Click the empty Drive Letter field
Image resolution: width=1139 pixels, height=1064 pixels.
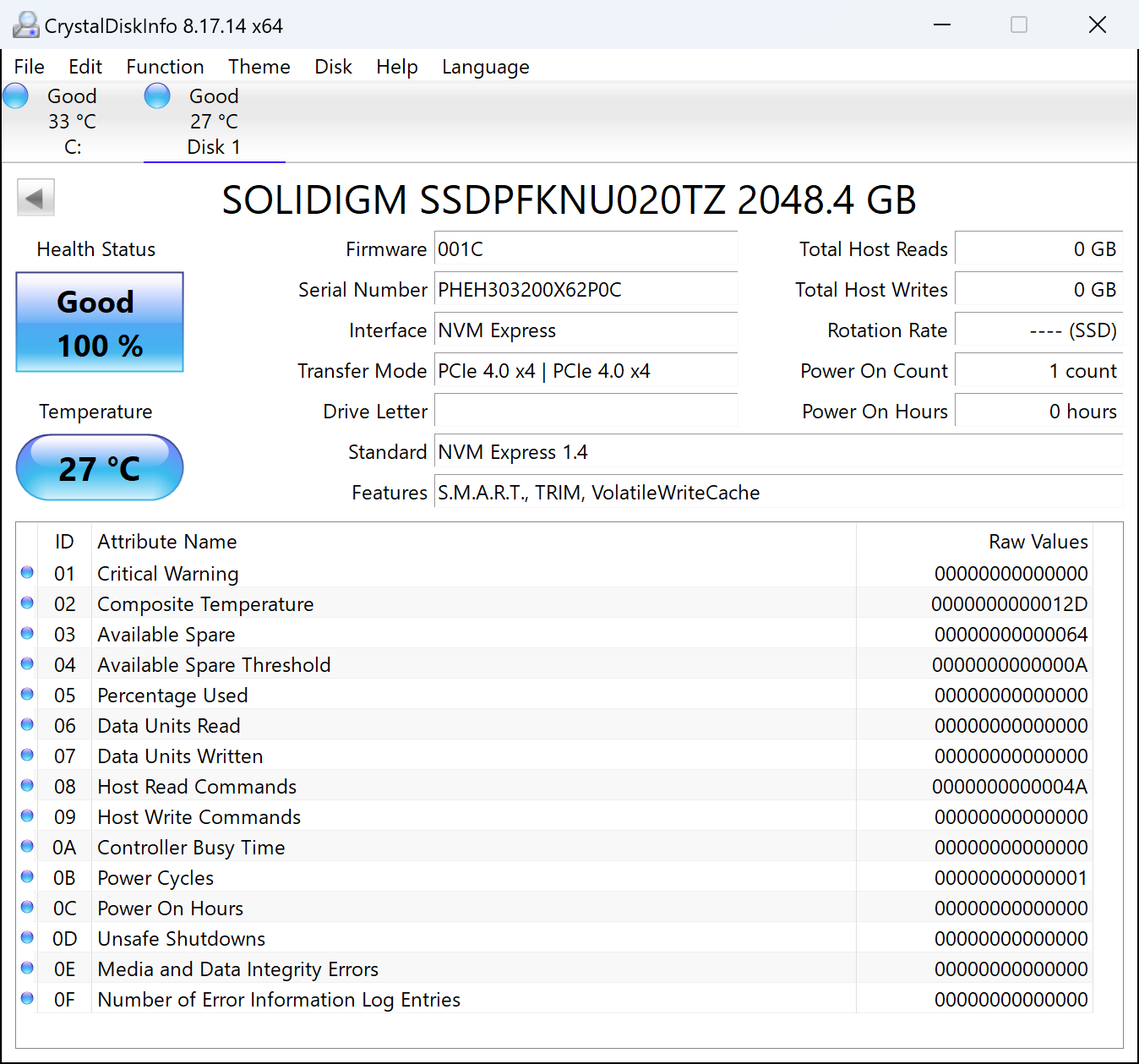(586, 411)
